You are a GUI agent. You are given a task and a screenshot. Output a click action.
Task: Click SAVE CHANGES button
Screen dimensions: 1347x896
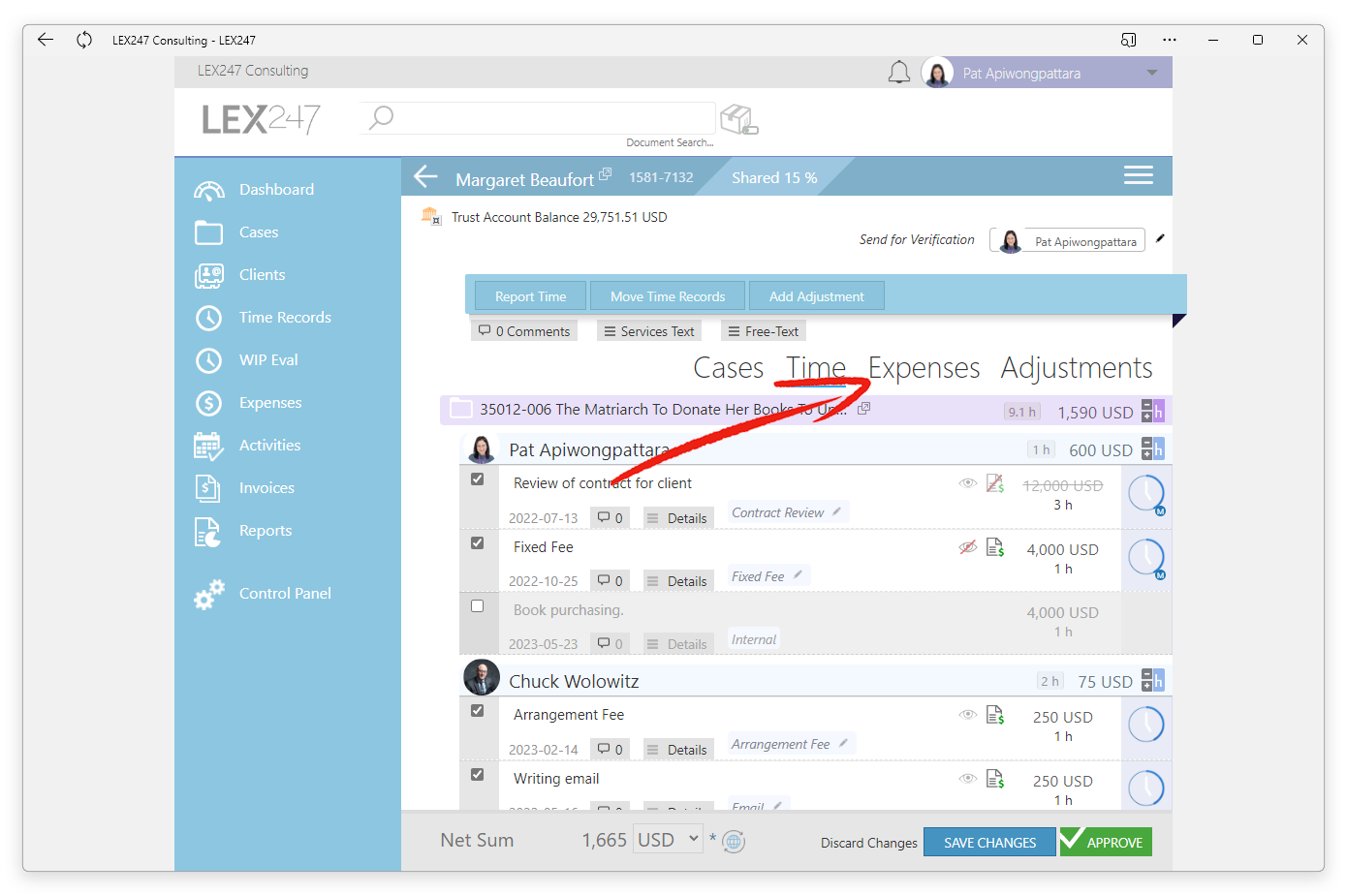(x=989, y=843)
